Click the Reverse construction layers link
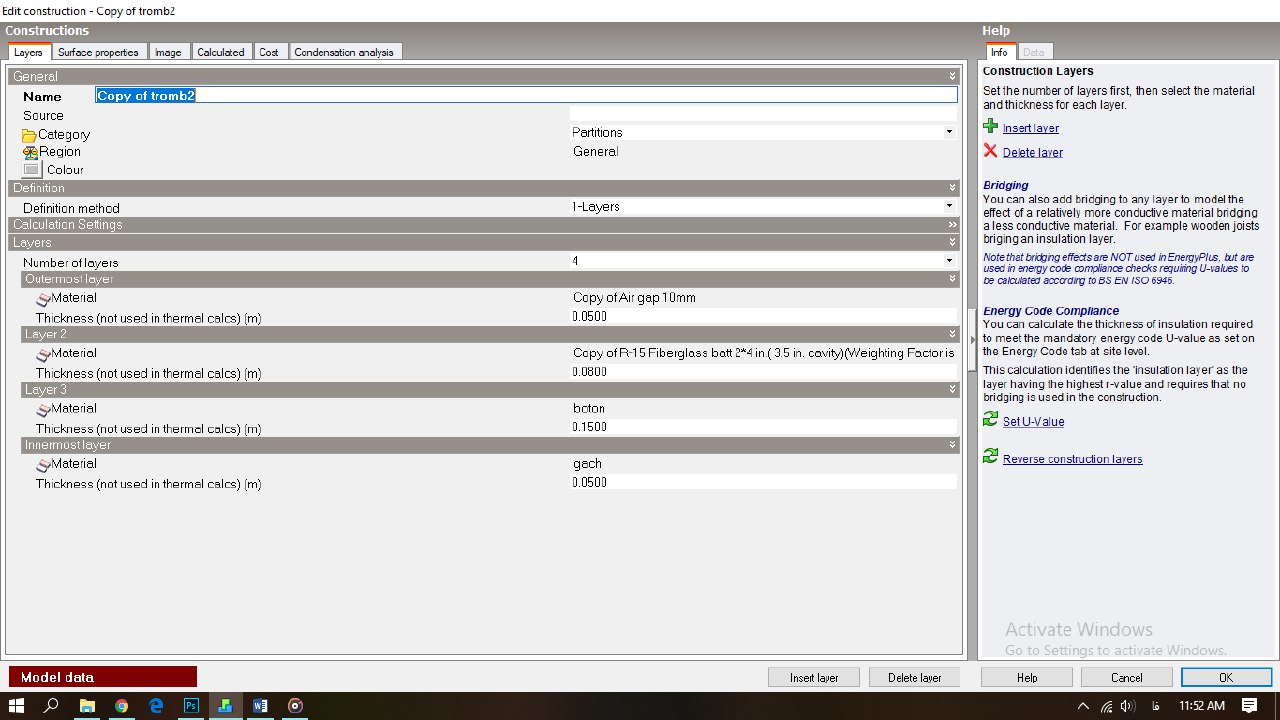 tap(1073, 460)
